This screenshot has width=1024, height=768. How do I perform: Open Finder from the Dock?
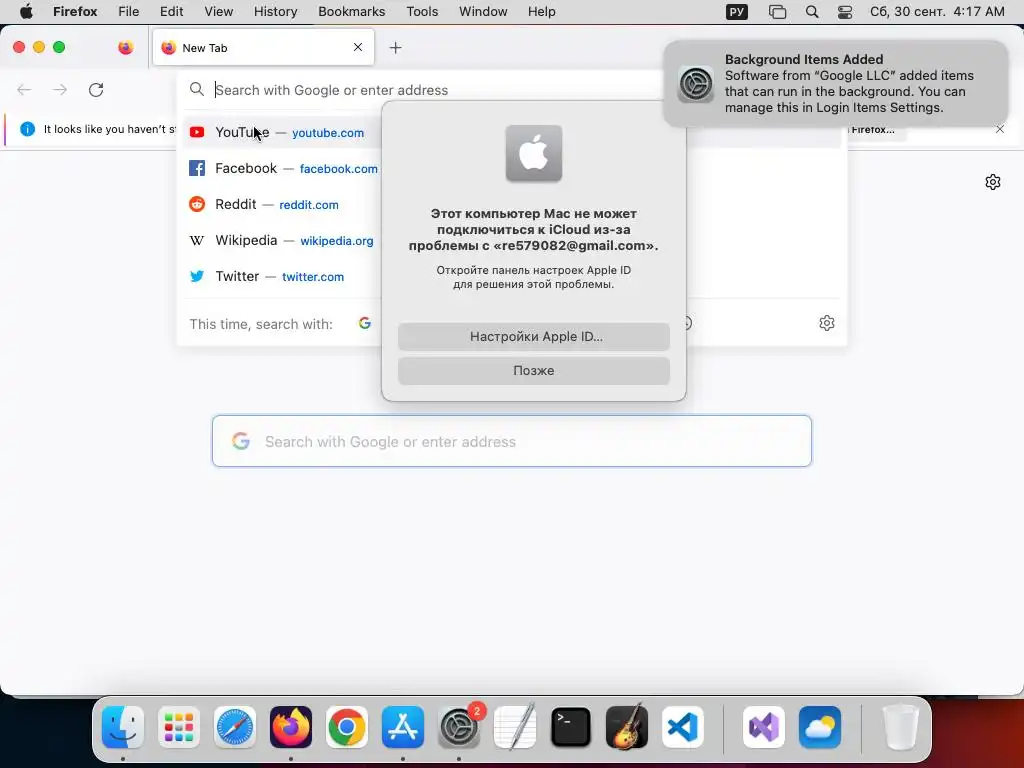(123, 727)
